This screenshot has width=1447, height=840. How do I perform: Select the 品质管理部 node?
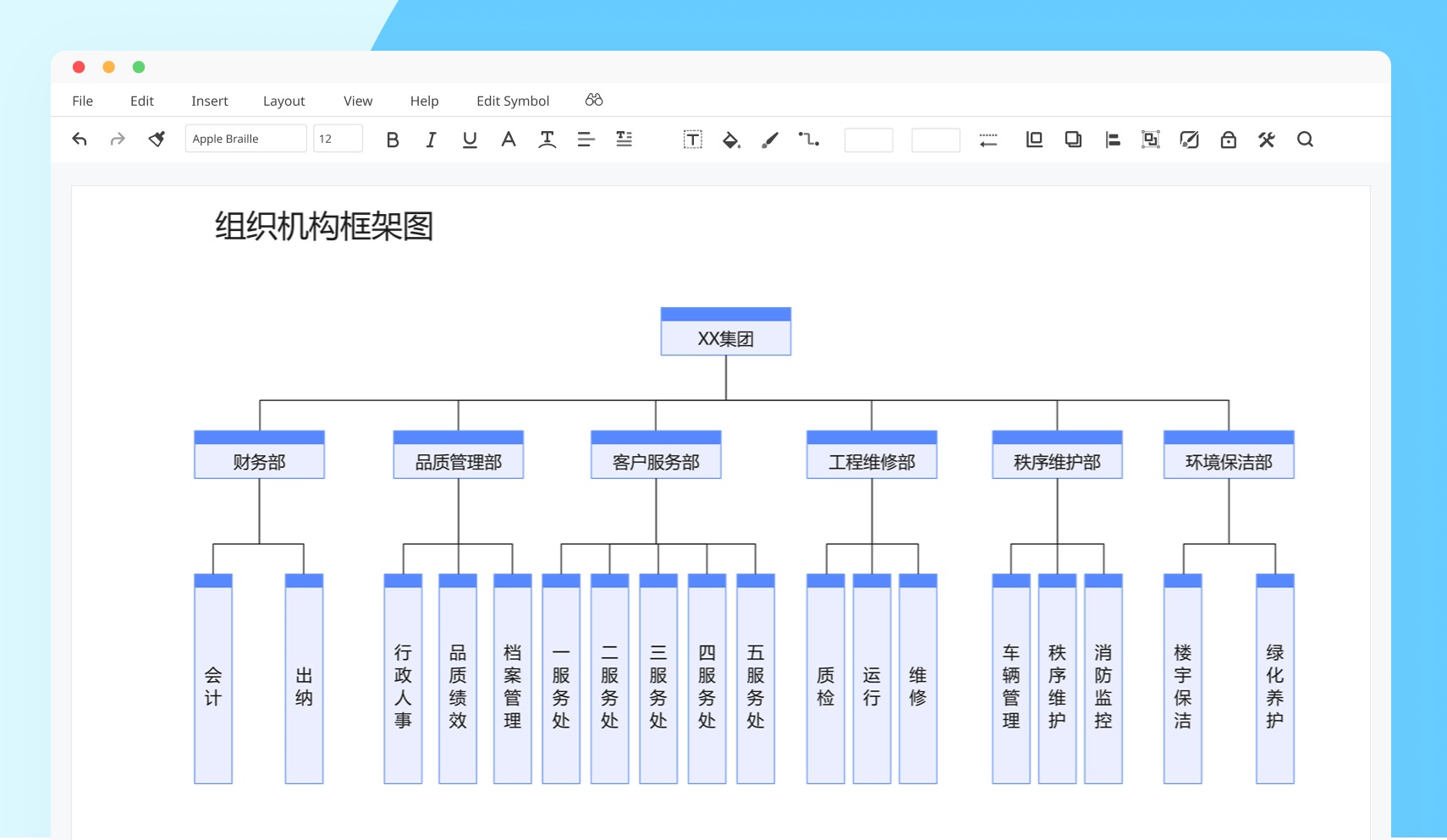[x=459, y=455]
